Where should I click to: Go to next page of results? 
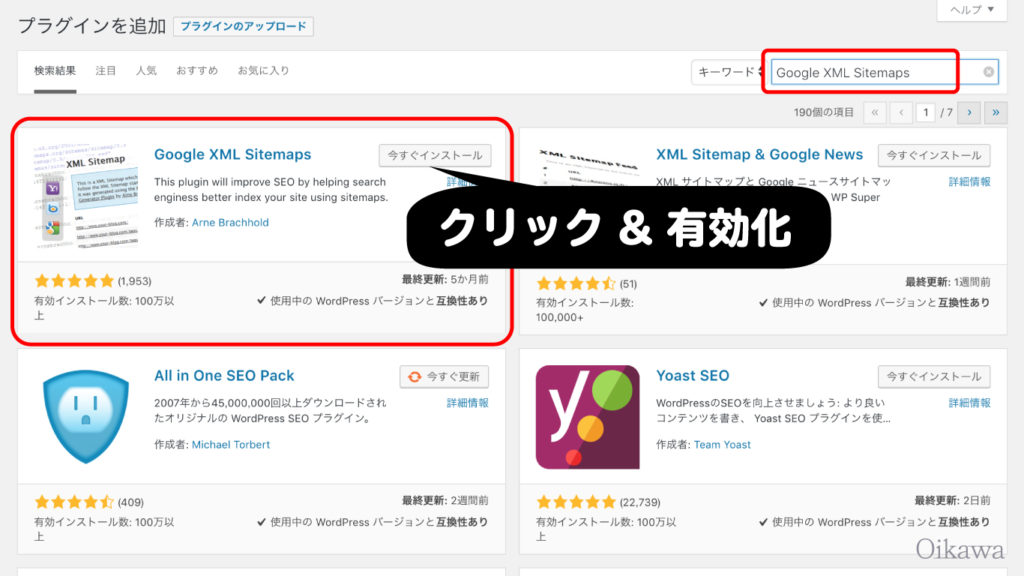(x=969, y=112)
